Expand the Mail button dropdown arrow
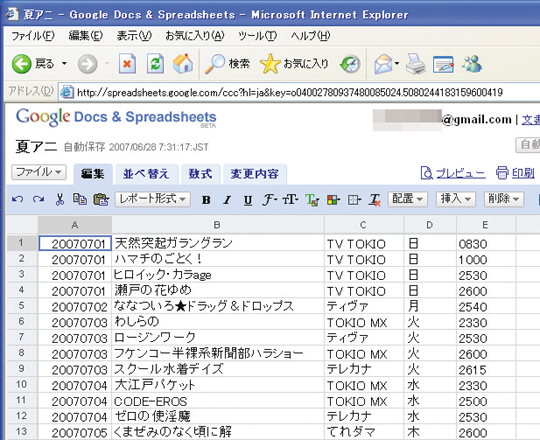 tap(397, 64)
